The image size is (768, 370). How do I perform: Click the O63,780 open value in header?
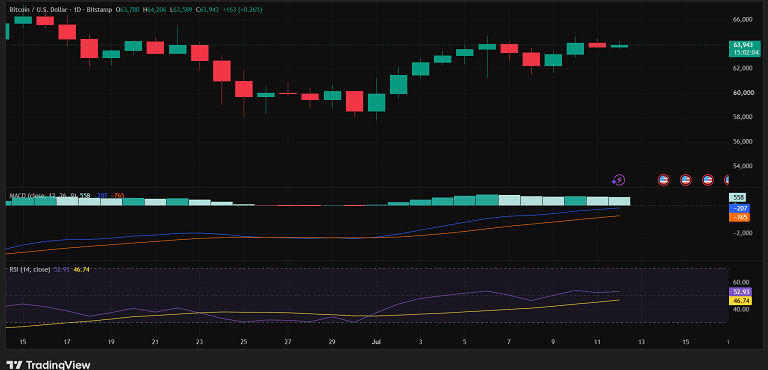click(126, 9)
